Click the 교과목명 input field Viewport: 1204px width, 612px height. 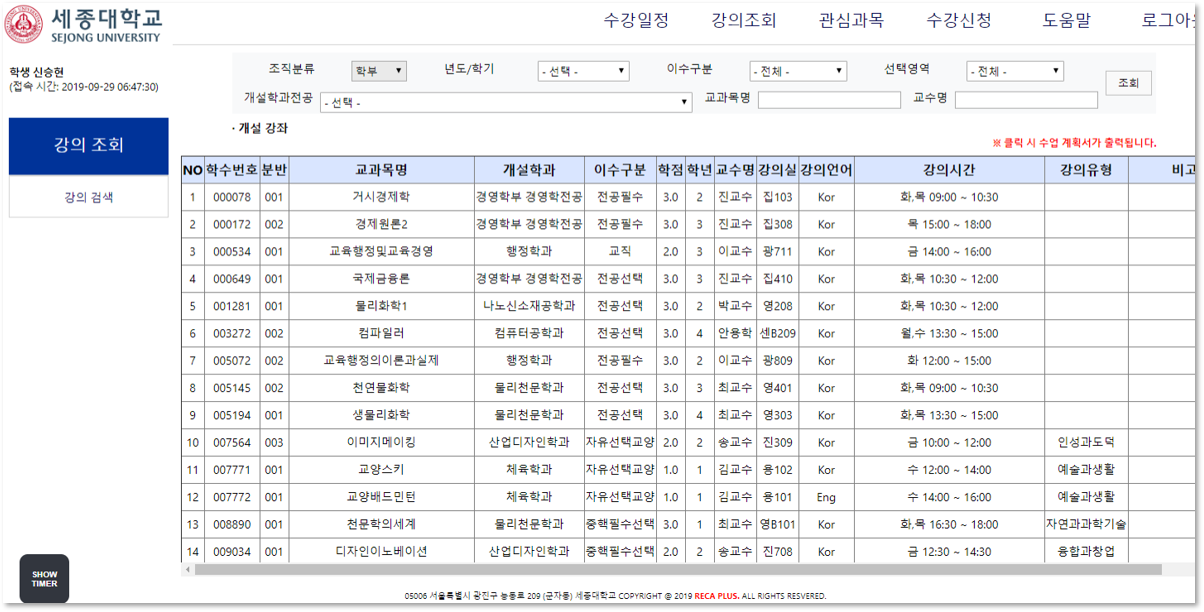(x=829, y=100)
